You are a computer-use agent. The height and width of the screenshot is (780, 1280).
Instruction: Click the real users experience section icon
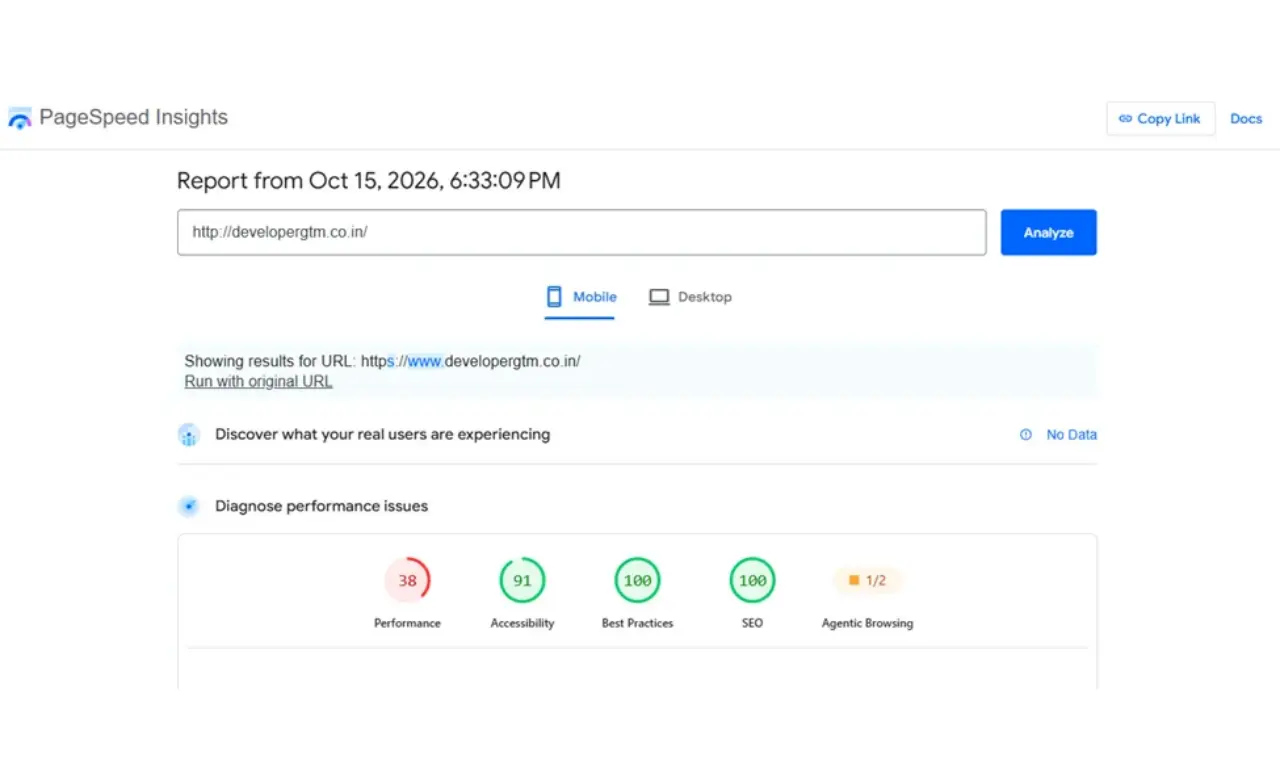click(189, 435)
